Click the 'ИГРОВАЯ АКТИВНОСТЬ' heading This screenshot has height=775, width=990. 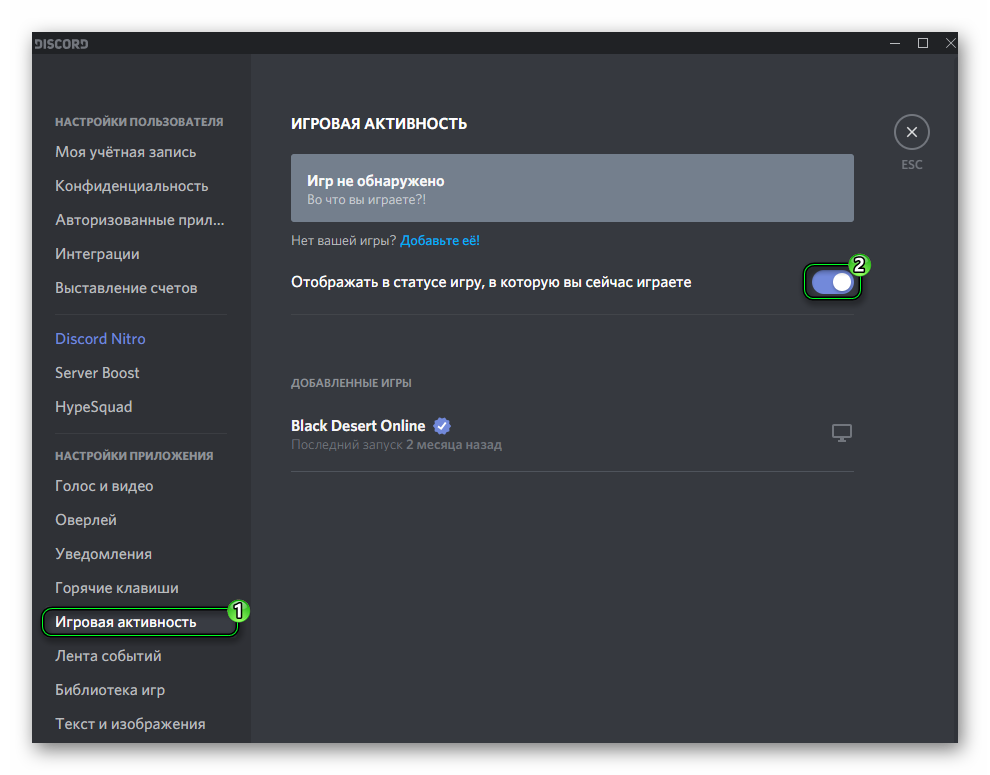pos(379,124)
